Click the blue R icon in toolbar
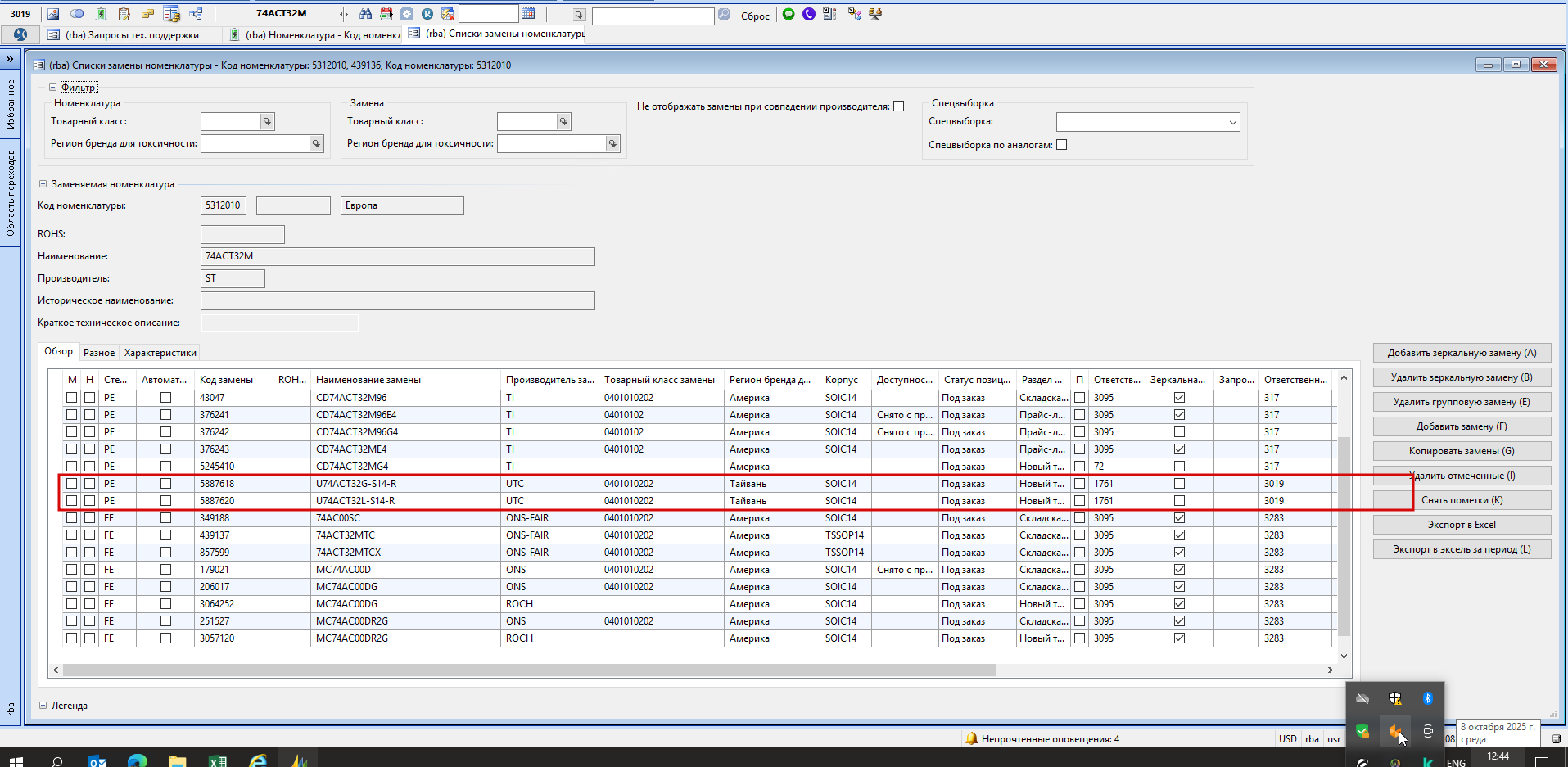 point(427,14)
